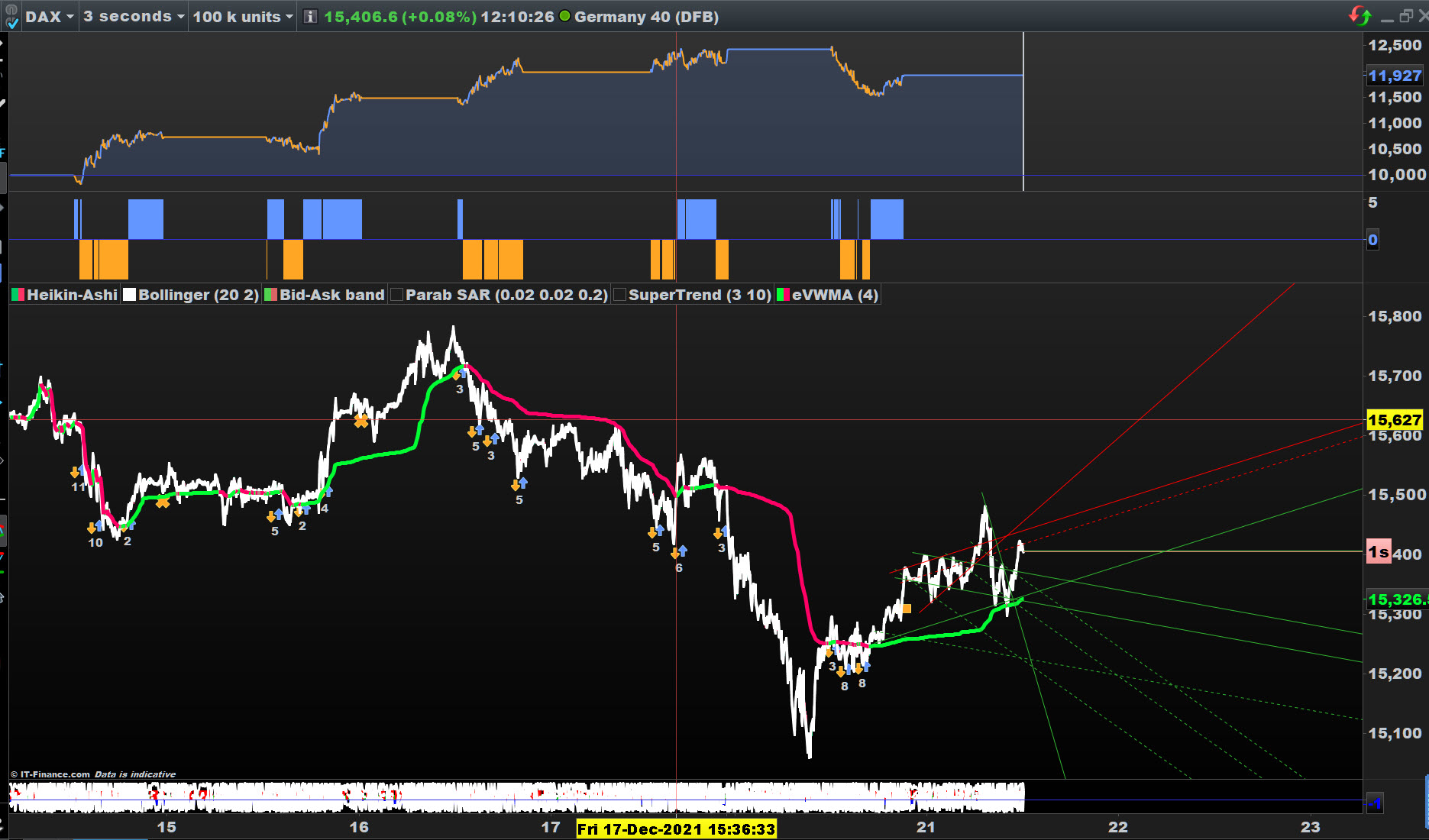The image size is (1429, 840).
Task: Toggle the Parab SAR empty swatch box
Action: [x=396, y=295]
